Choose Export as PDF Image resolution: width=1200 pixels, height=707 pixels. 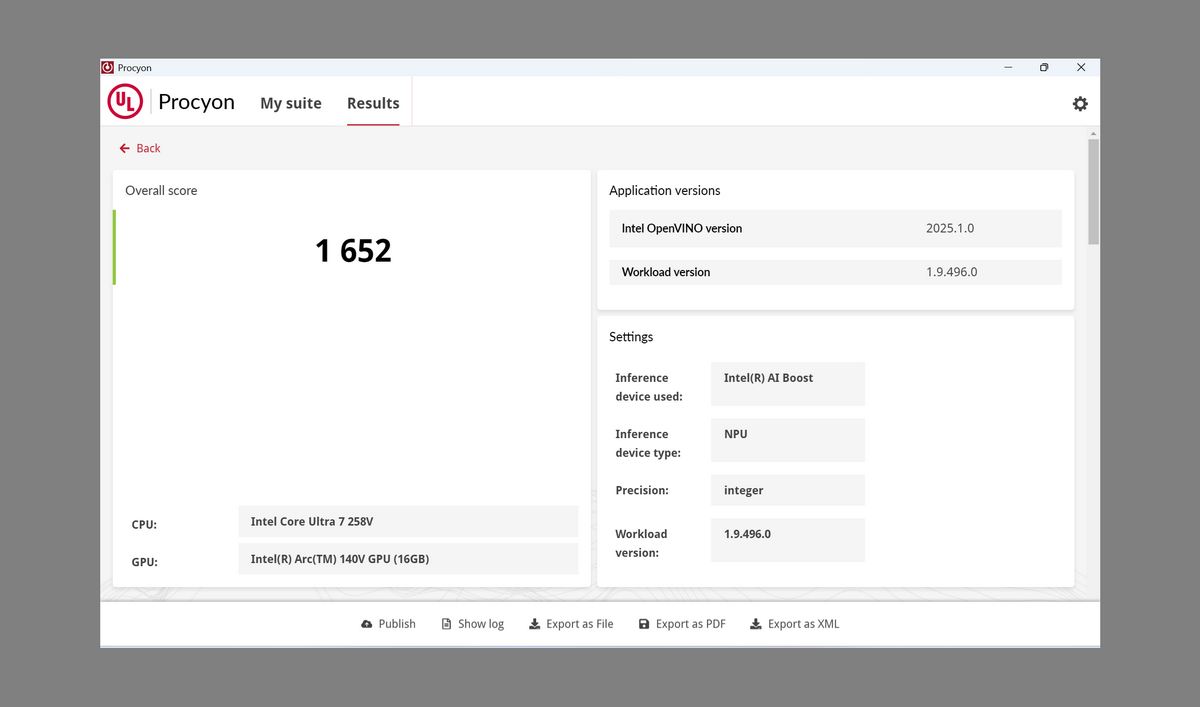[682, 624]
